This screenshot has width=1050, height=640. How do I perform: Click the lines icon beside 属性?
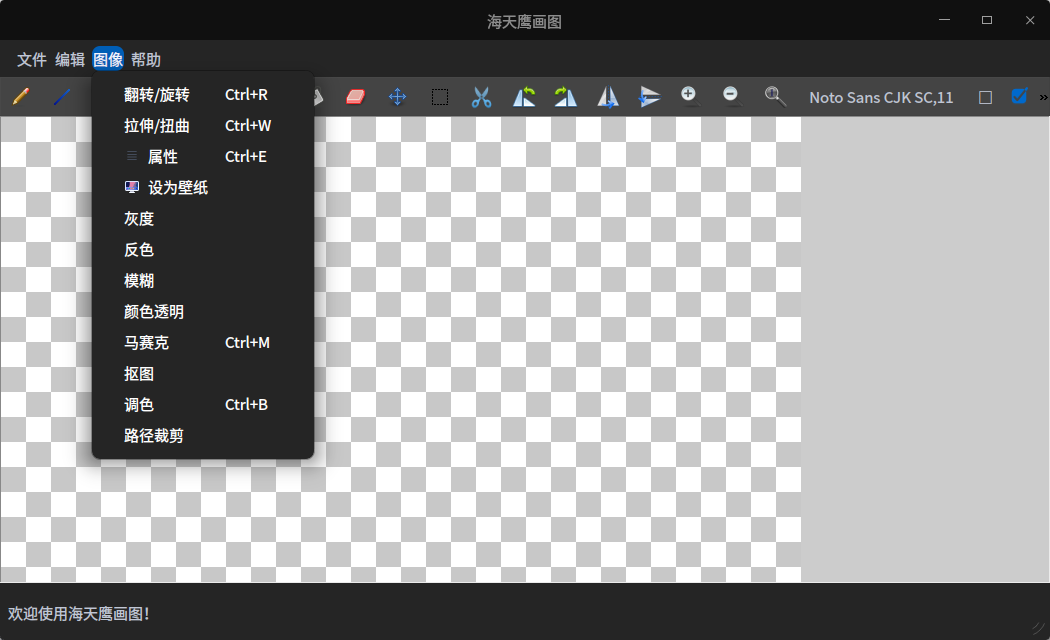[x=132, y=156]
